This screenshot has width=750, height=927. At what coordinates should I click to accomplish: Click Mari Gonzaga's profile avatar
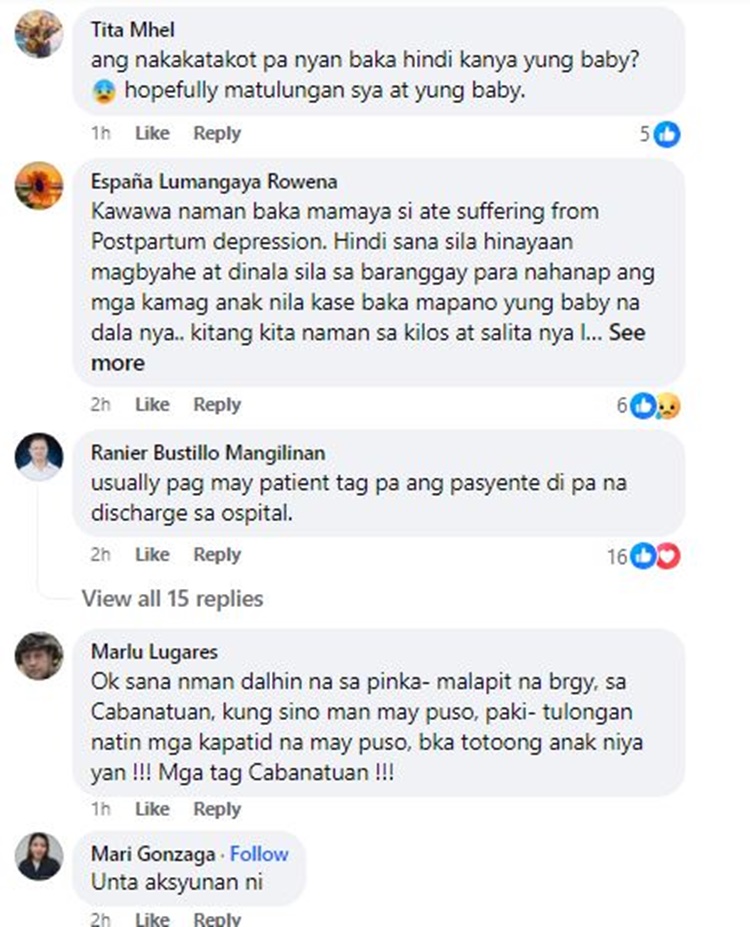[39, 856]
